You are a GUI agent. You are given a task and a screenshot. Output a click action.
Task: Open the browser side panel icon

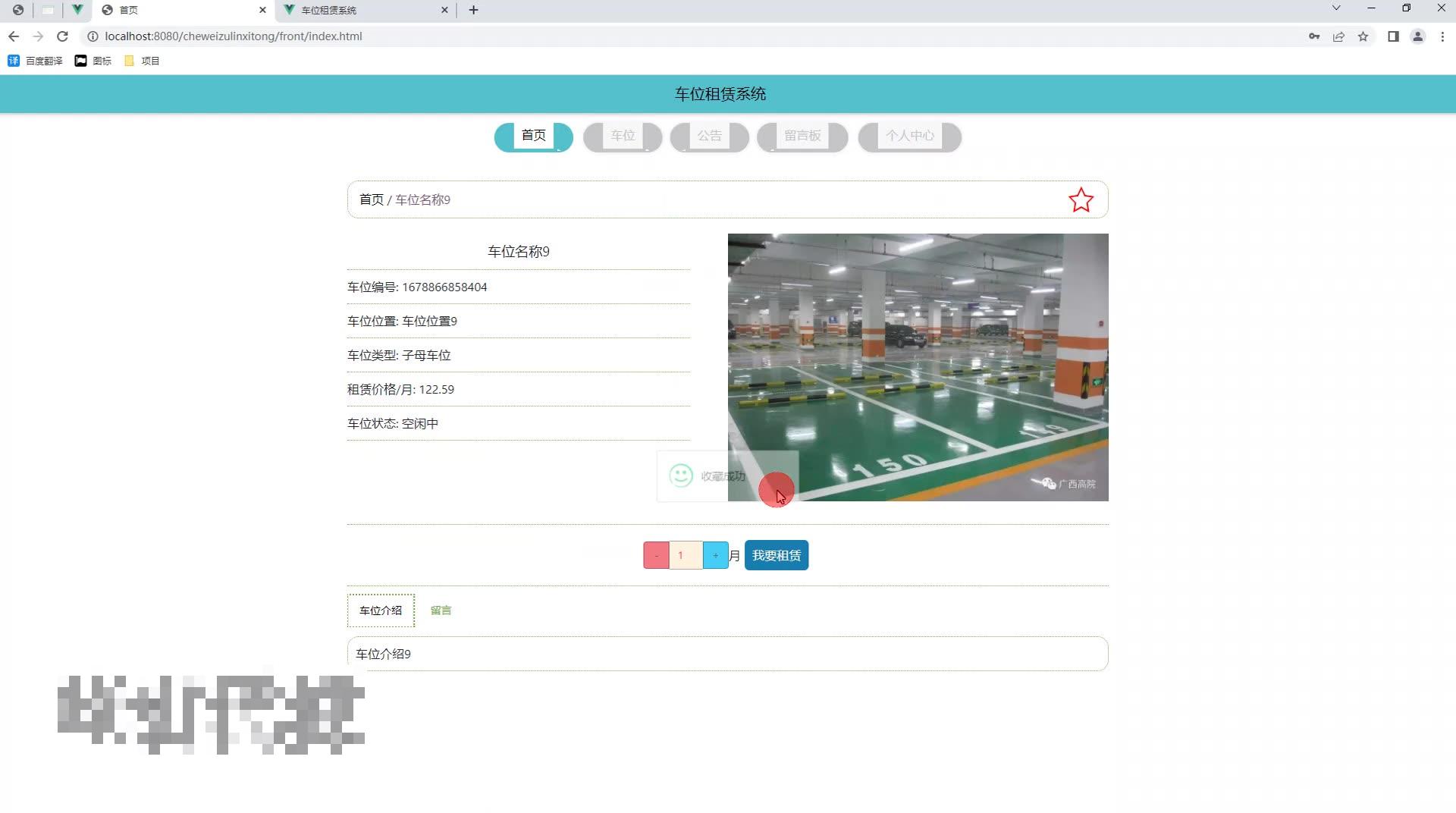pos(1393,36)
